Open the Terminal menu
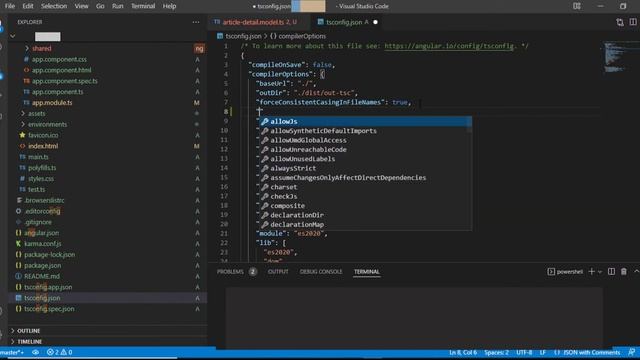This screenshot has height=360, width=640. [143, 6]
